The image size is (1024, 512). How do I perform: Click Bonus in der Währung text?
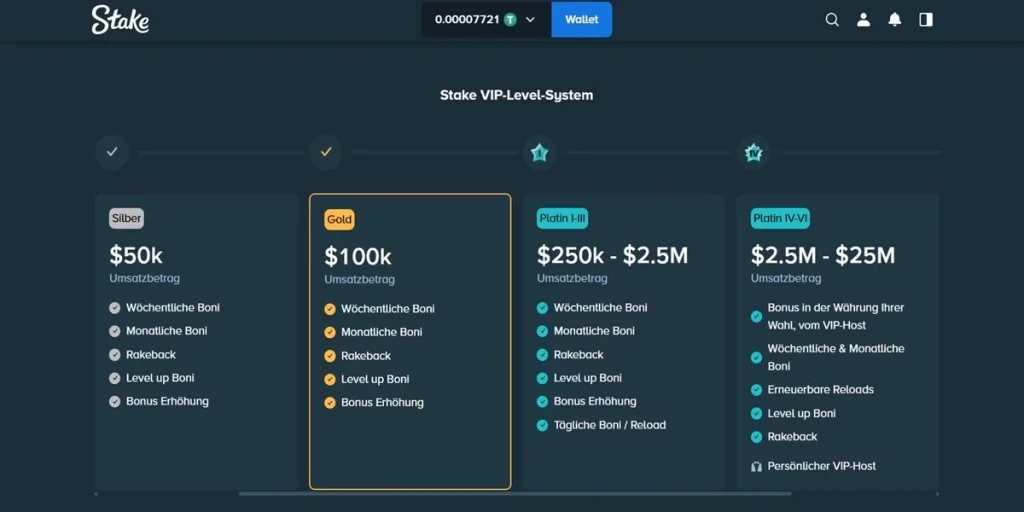point(835,316)
